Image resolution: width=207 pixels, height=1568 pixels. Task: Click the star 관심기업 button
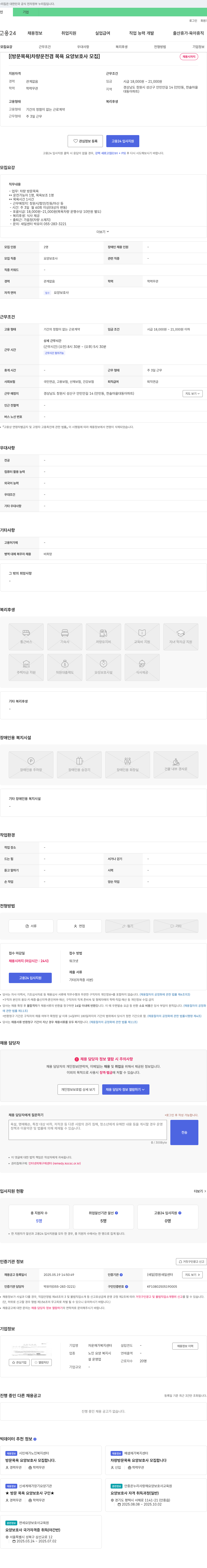[x=19, y=1362]
